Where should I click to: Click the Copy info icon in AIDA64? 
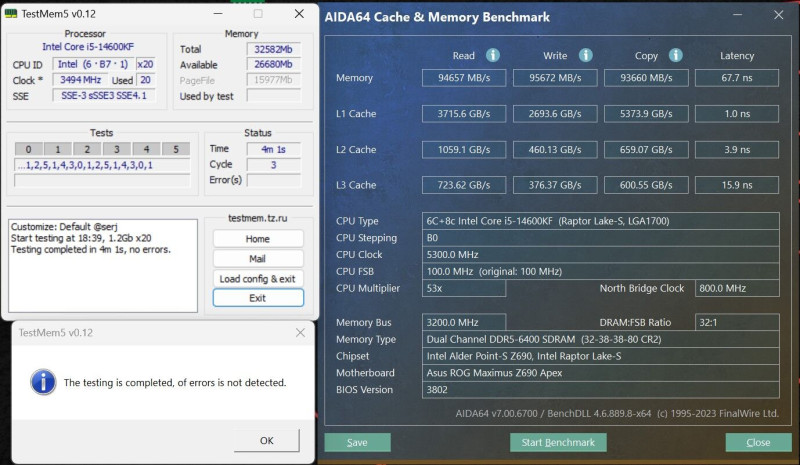click(x=676, y=55)
